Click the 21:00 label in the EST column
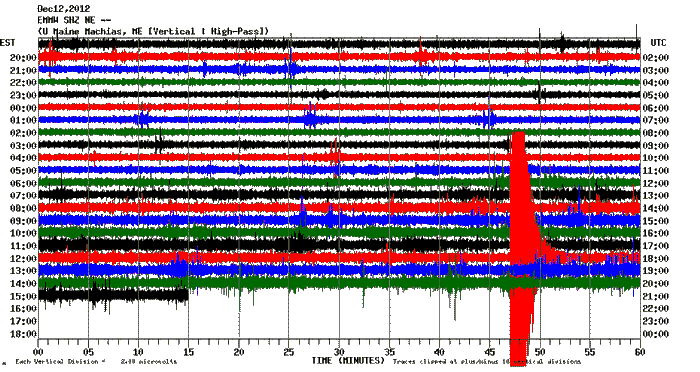700x372 pixels. 23,71
